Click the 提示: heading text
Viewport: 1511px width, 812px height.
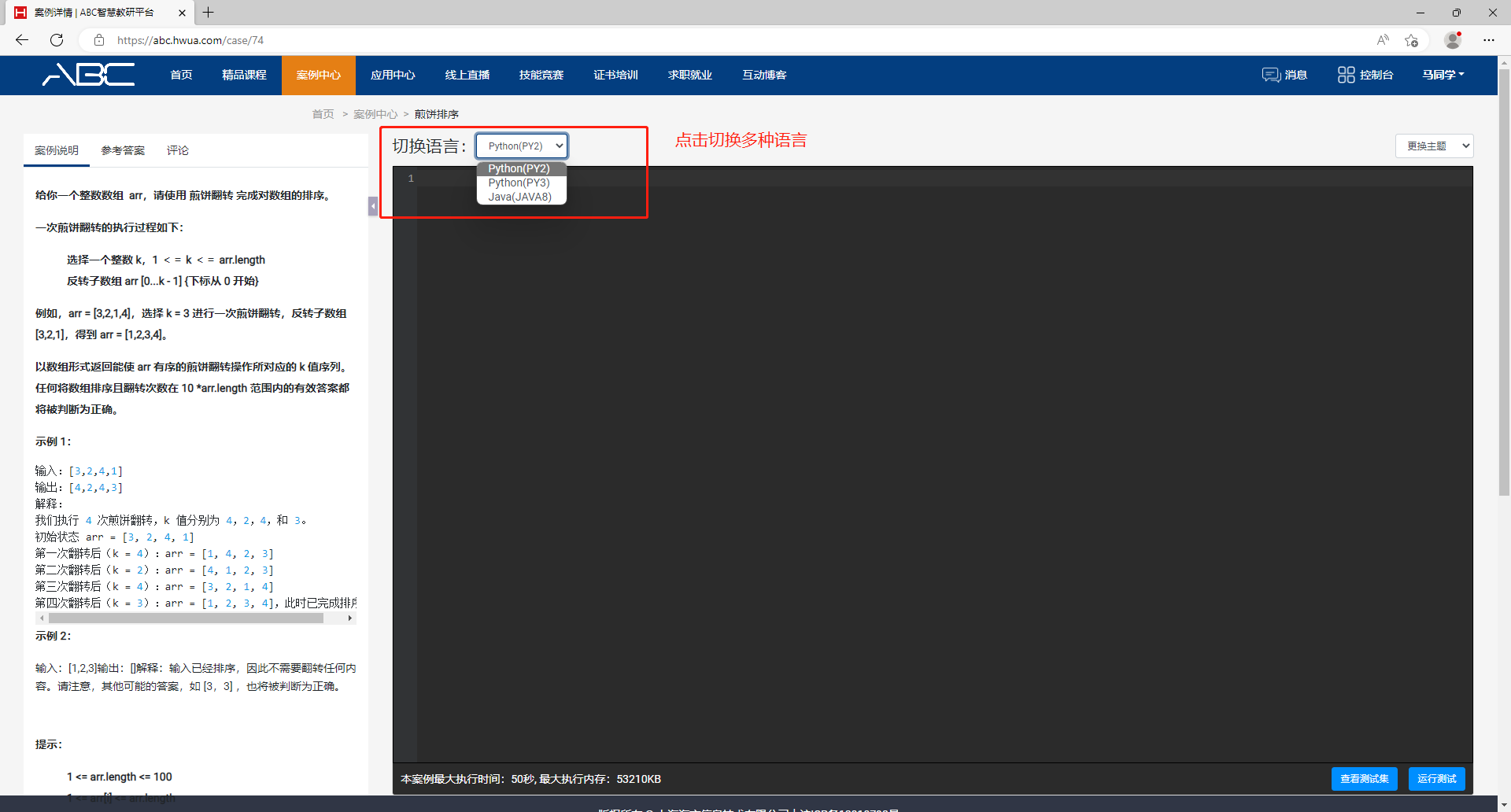tap(48, 744)
